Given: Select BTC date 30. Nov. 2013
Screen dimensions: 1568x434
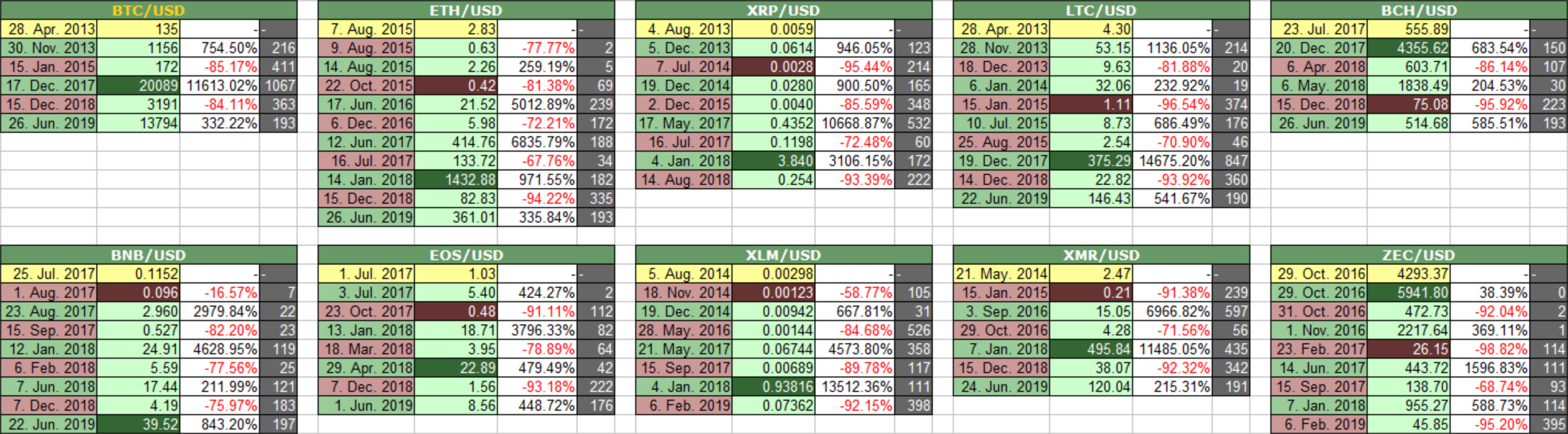Looking at the screenshot, I should (49, 48).
